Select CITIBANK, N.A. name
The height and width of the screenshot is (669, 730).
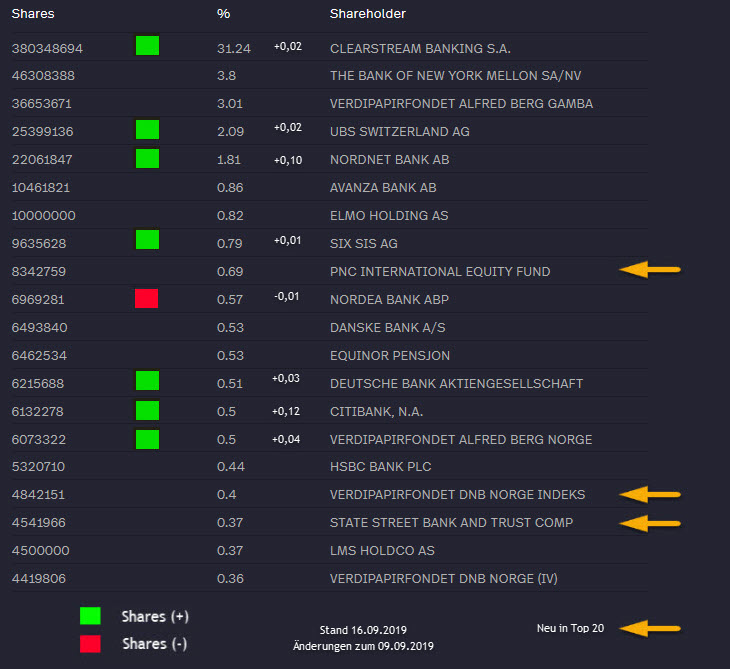click(376, 412)
